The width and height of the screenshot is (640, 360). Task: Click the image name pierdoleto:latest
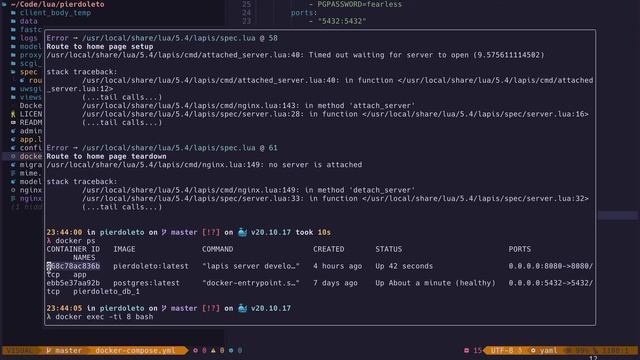(151, 266)
